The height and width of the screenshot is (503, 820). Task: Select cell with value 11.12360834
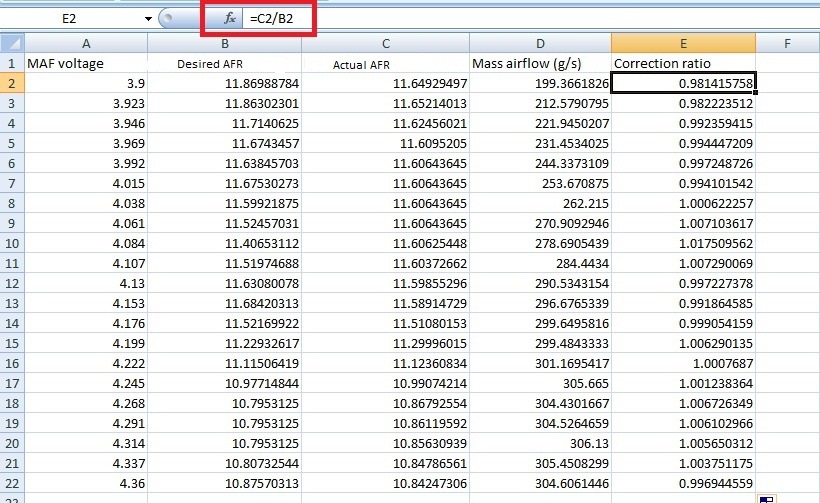tap(385, 363)
